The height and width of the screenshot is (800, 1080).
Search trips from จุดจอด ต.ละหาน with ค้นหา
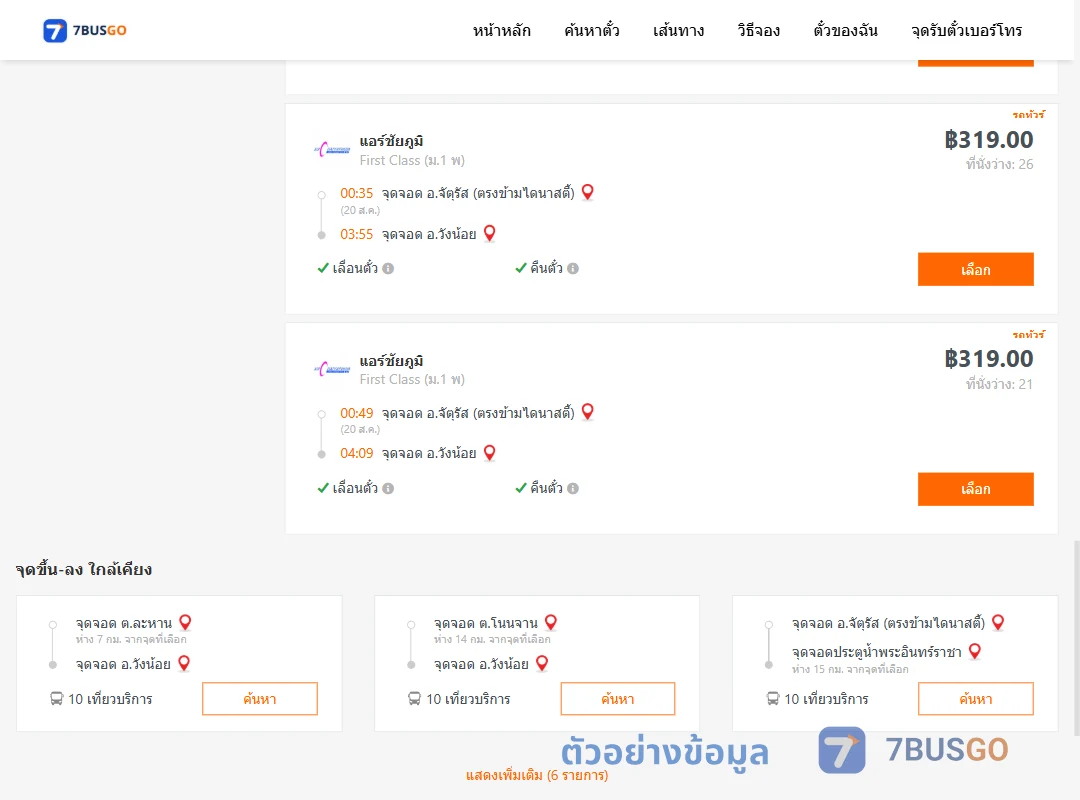pyautogui.click(x=260, y=699)
